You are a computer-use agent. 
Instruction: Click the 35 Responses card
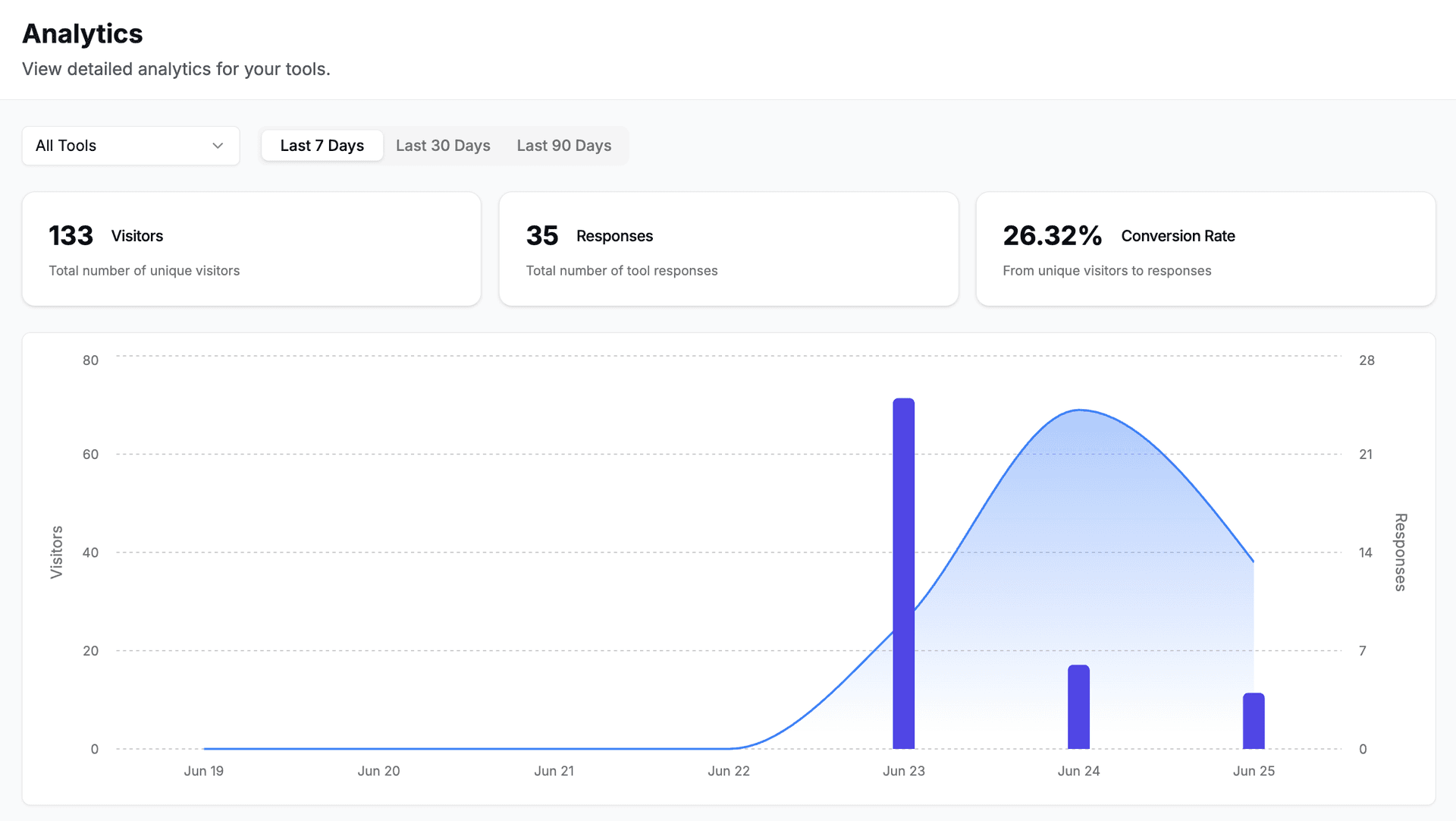728,249
